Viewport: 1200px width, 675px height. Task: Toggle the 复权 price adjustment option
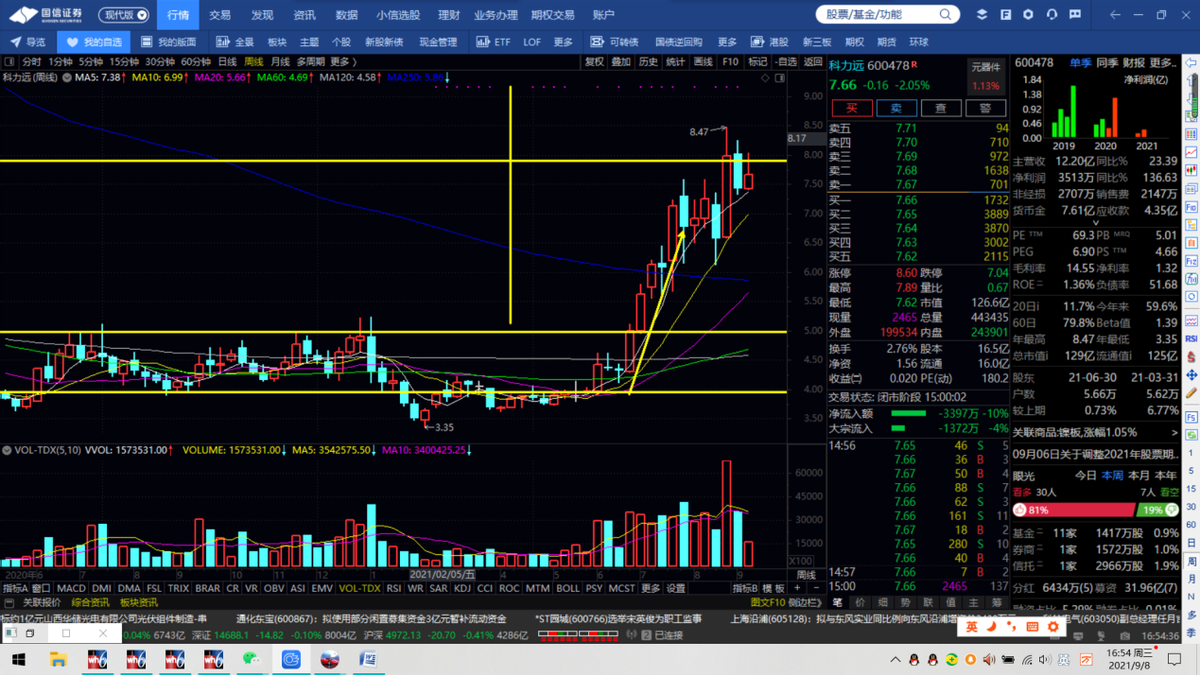pos(594,62)
